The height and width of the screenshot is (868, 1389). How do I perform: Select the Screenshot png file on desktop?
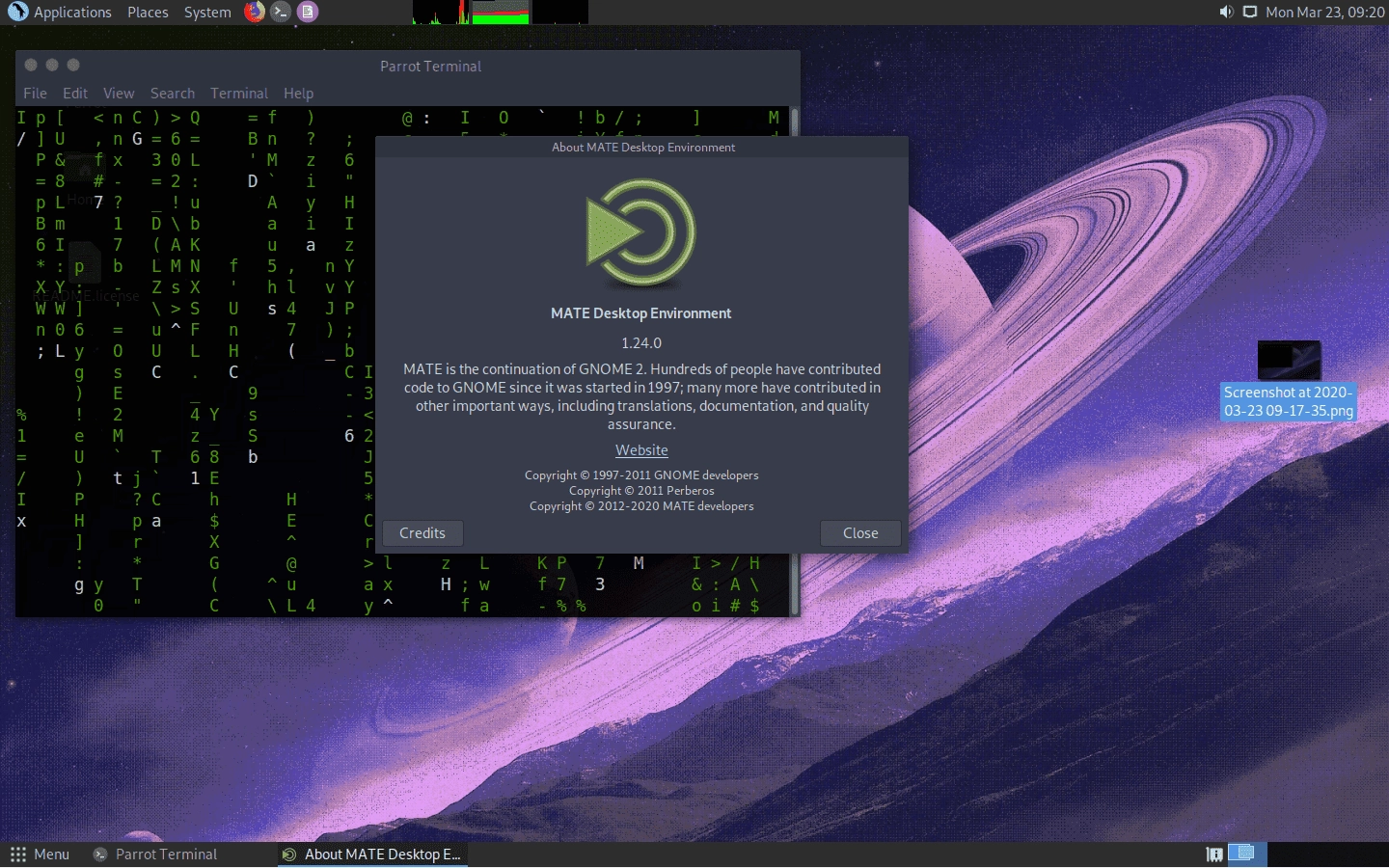1289,379
